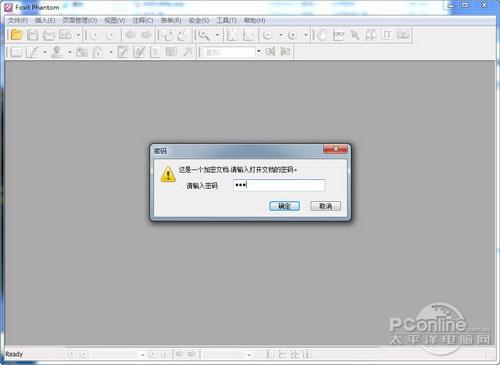Open search with the binoculars icon
The image size is (500, 365).
click(371, 35)
